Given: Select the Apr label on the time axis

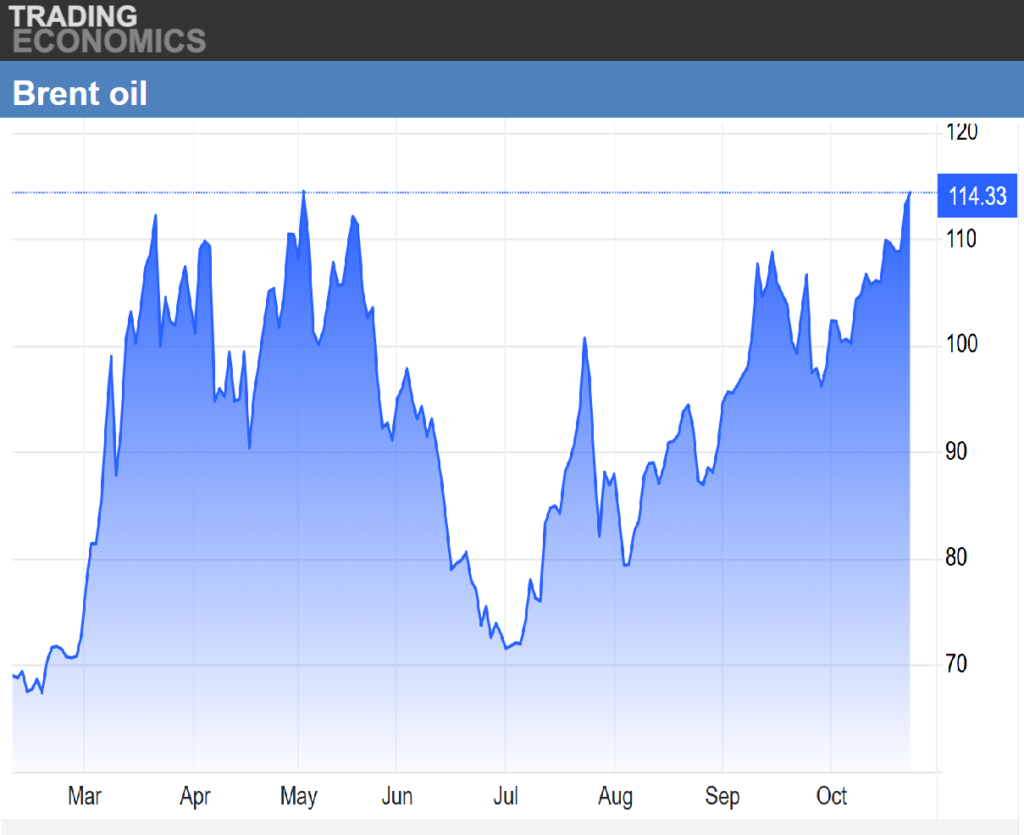Looking at the screenshot, I should (x=195, y=796).
